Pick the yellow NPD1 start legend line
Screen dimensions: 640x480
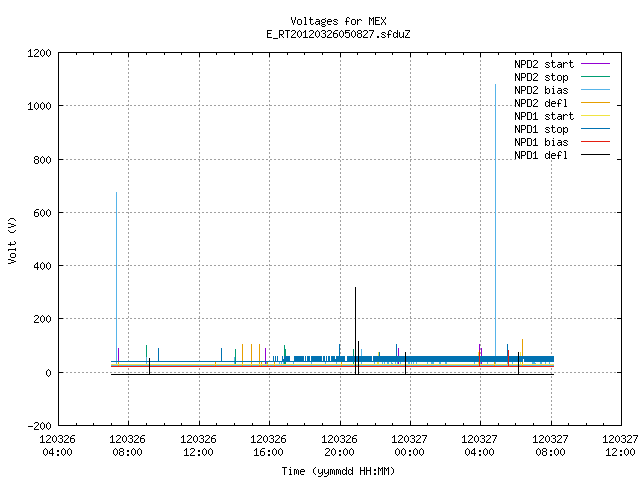pyautogui.click(x=596, y=116)
